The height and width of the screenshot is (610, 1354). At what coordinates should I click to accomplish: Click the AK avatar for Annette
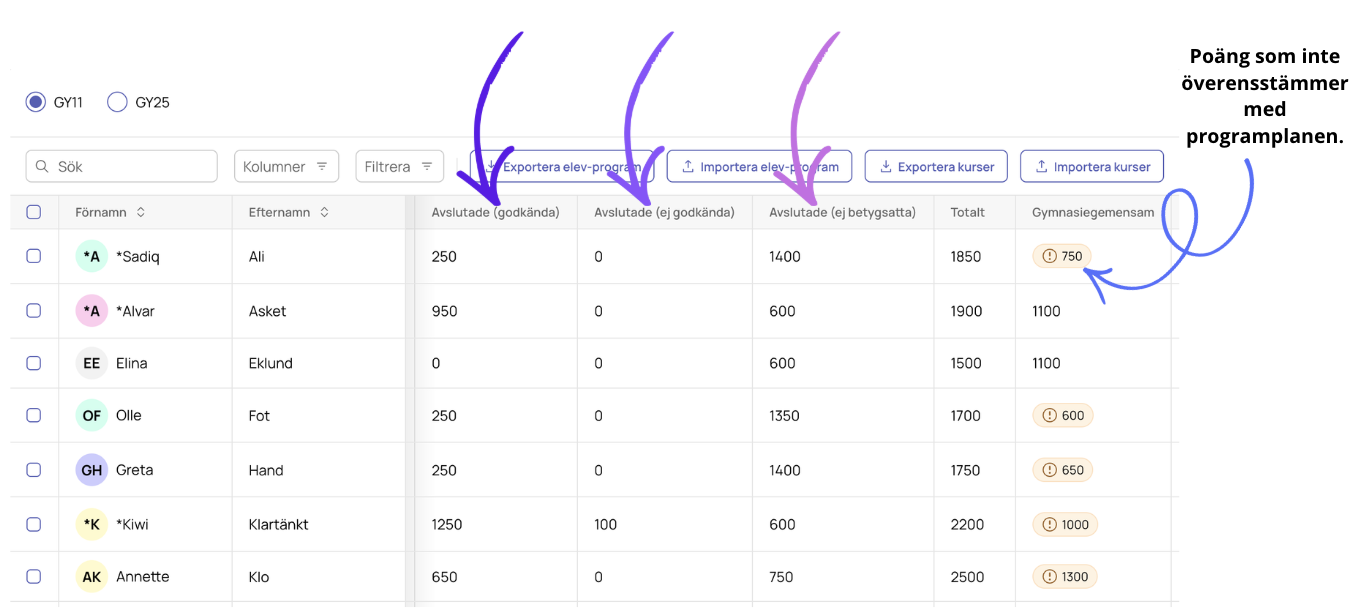[92, 577]
